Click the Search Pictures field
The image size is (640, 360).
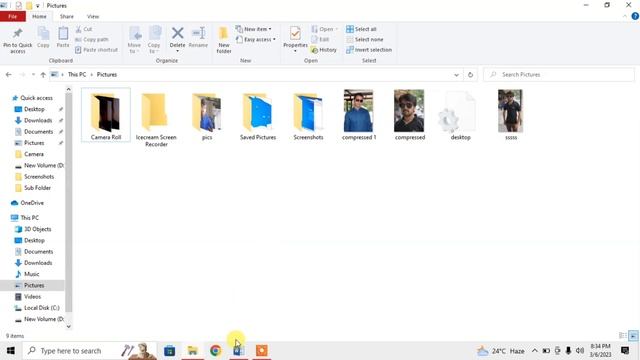[x=559, y=75]
